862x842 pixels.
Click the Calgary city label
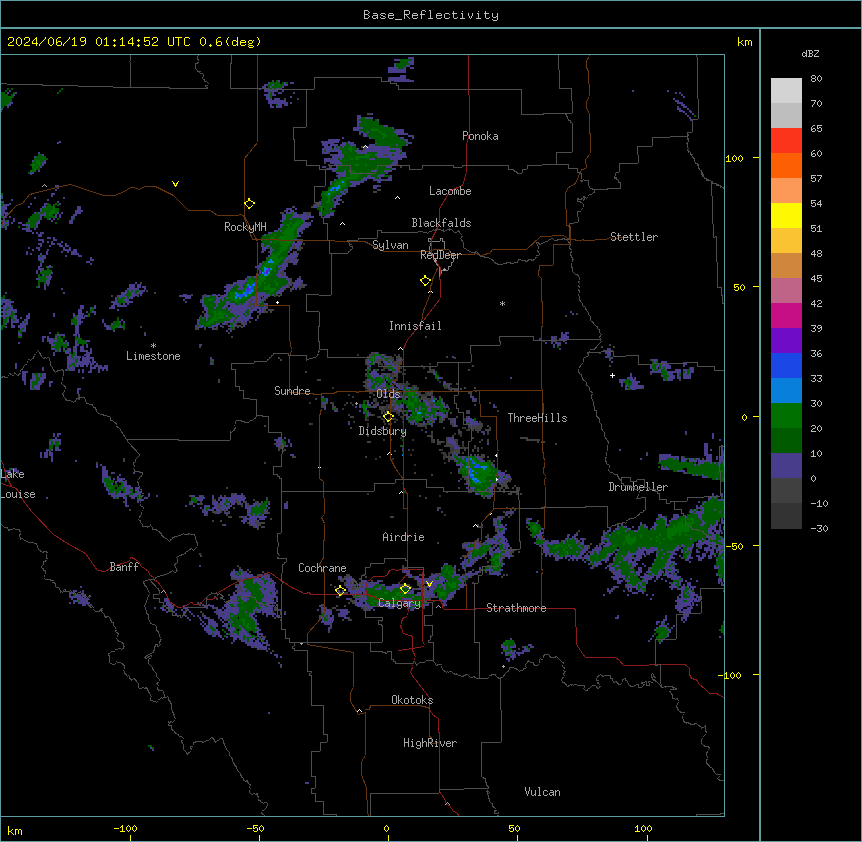tap(399, 603)
